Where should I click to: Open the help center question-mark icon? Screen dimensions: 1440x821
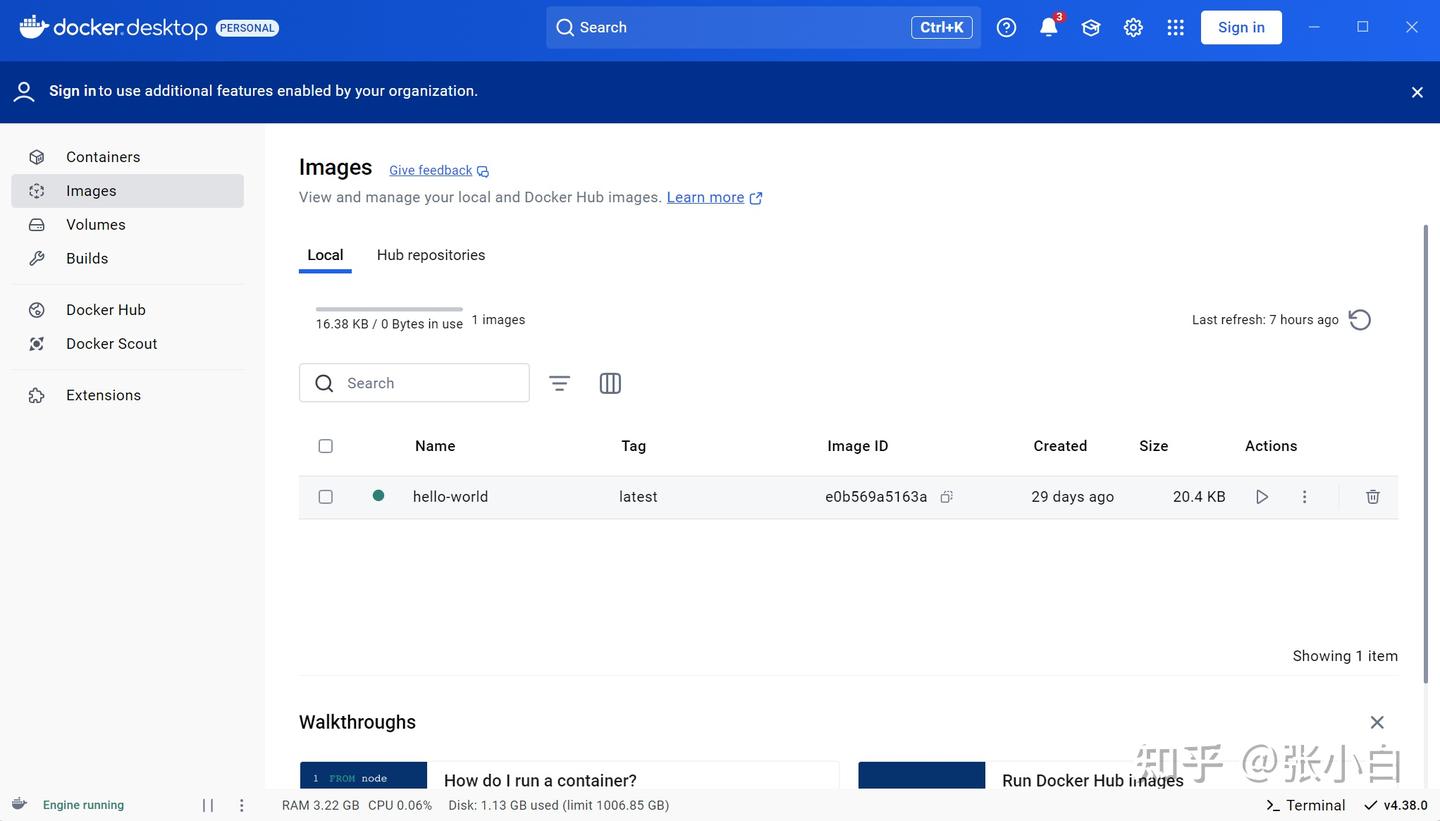pos(1007,28)
